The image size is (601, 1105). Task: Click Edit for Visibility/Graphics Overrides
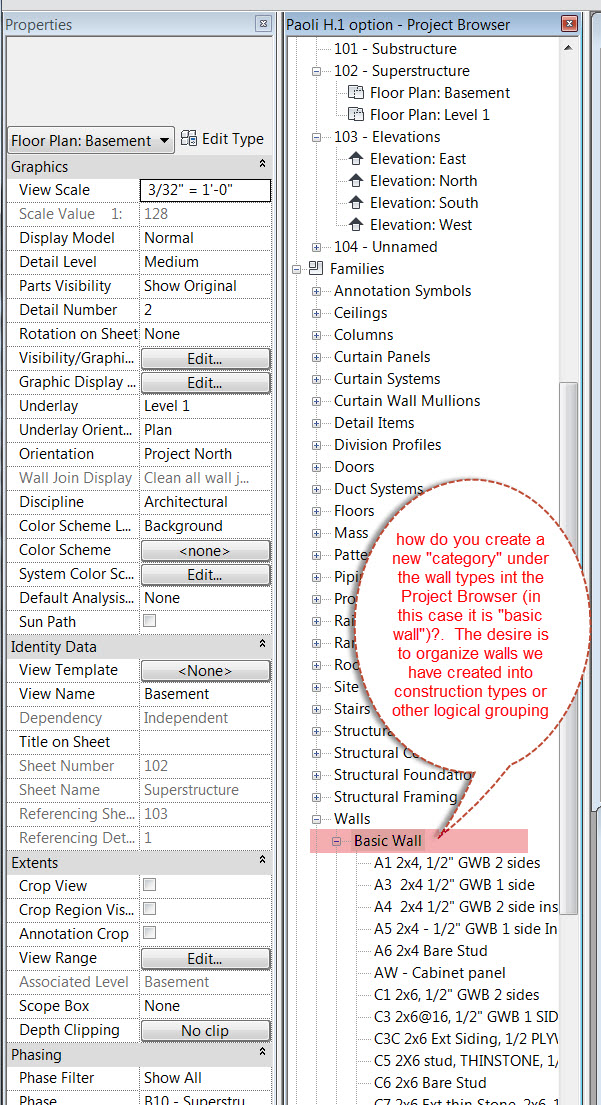[x=205, y=358]
